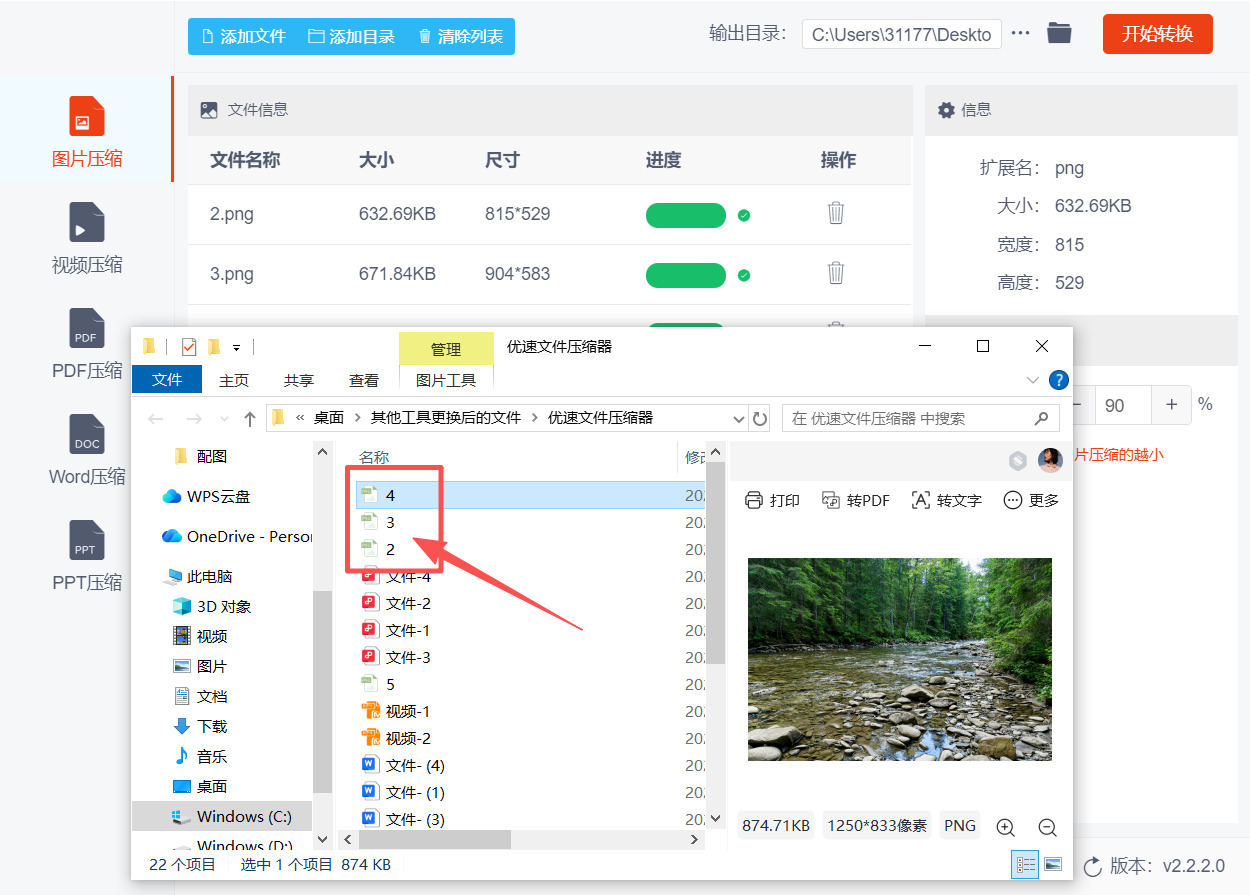Refresh the Explorer address bar
Image resolution: width=1250 pixels, height=895 pixels.
(x=760, y=418)
